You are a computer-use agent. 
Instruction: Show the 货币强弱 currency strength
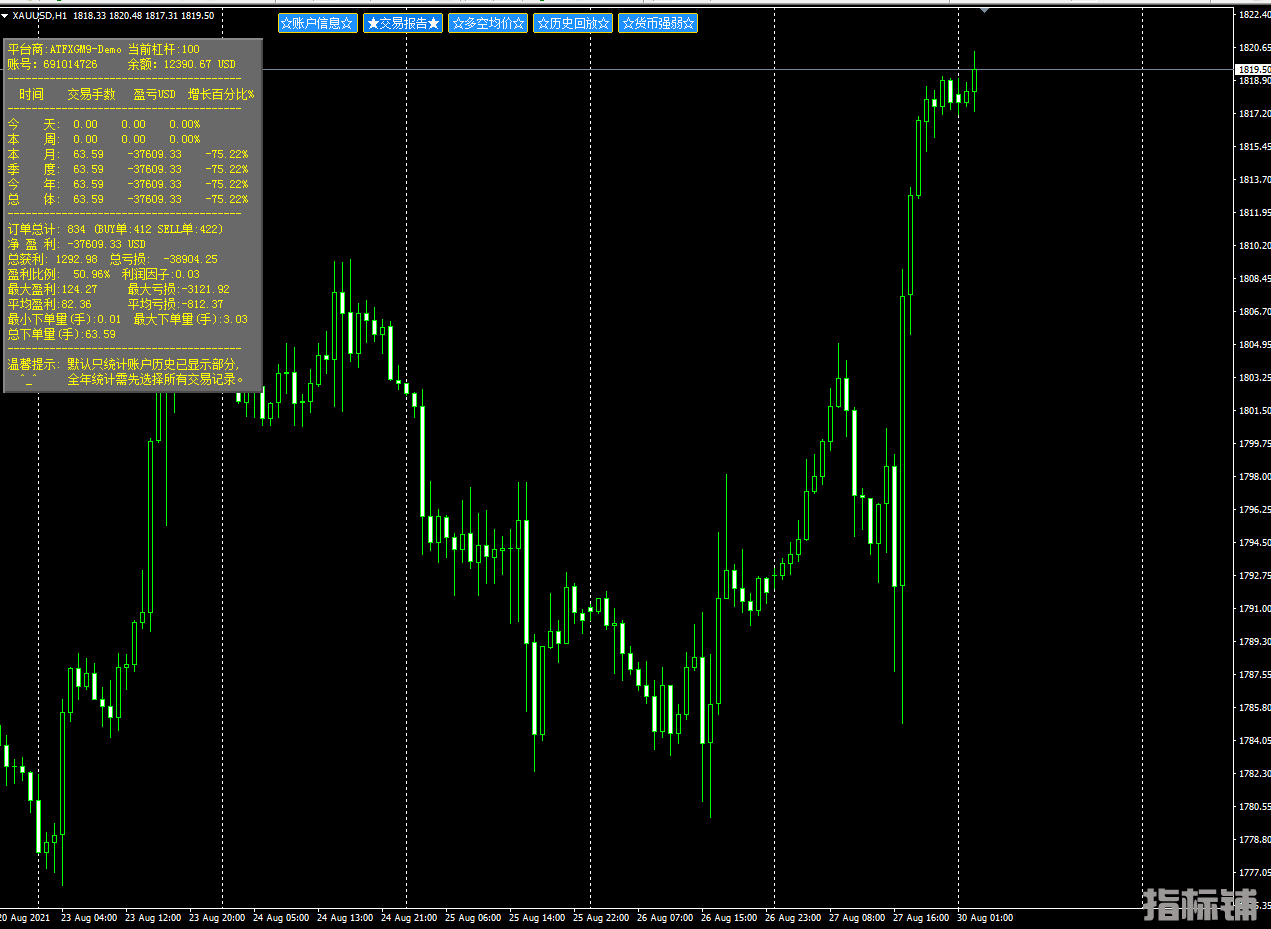(657, 23)
